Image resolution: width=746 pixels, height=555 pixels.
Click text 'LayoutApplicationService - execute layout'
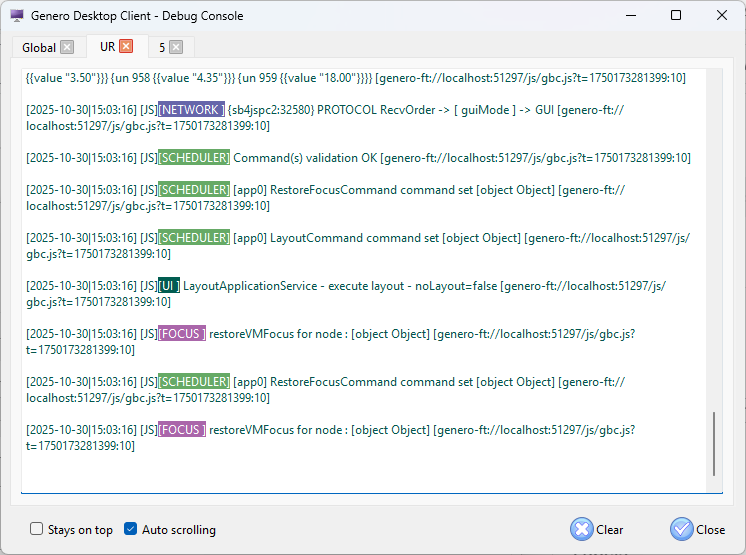294,286
